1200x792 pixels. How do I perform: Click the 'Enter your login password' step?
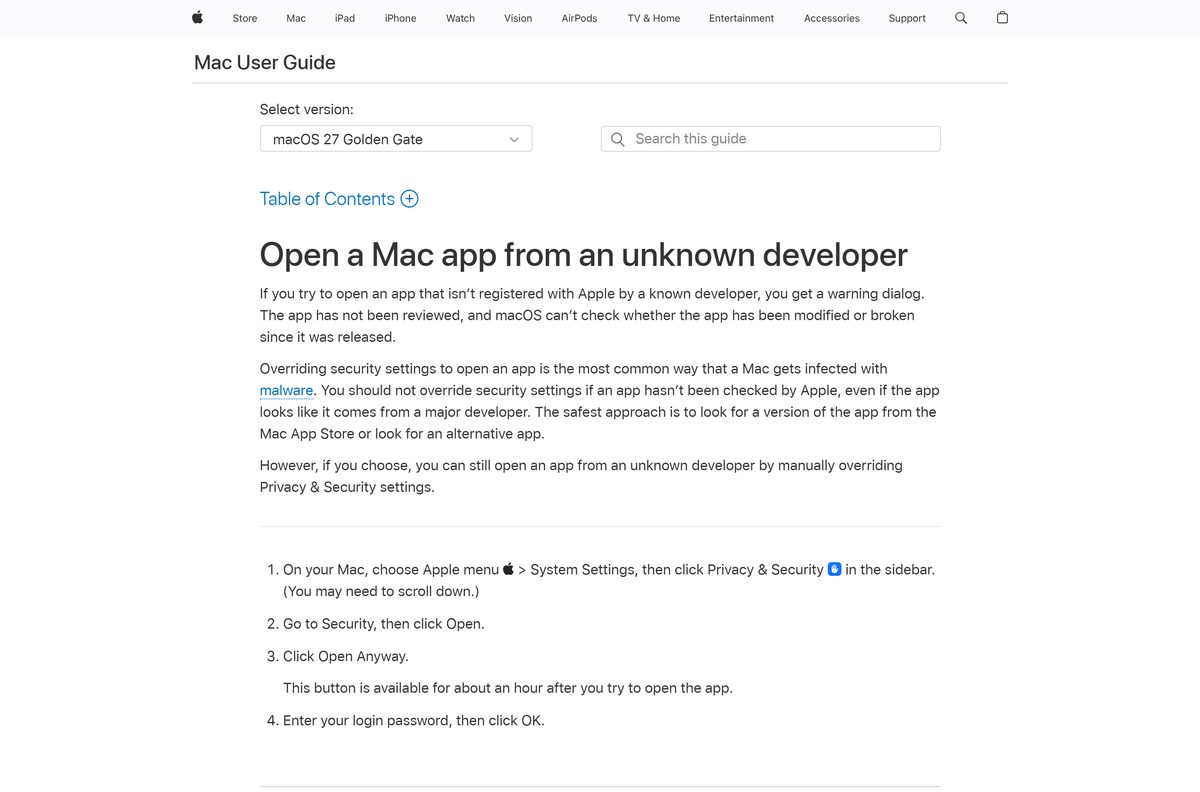(x=414, y=720)
